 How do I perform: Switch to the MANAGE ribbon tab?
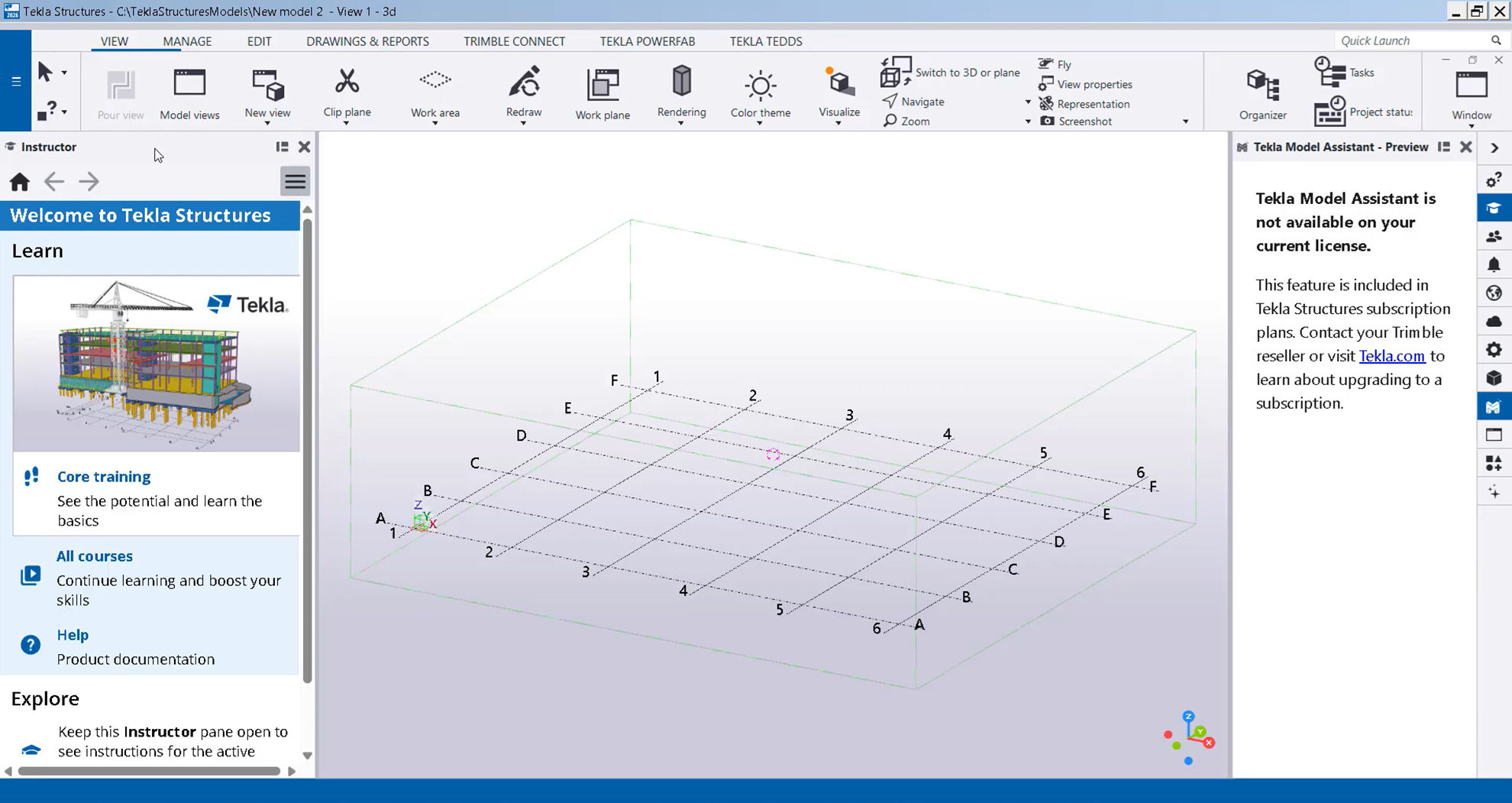[x=187, y=41]
